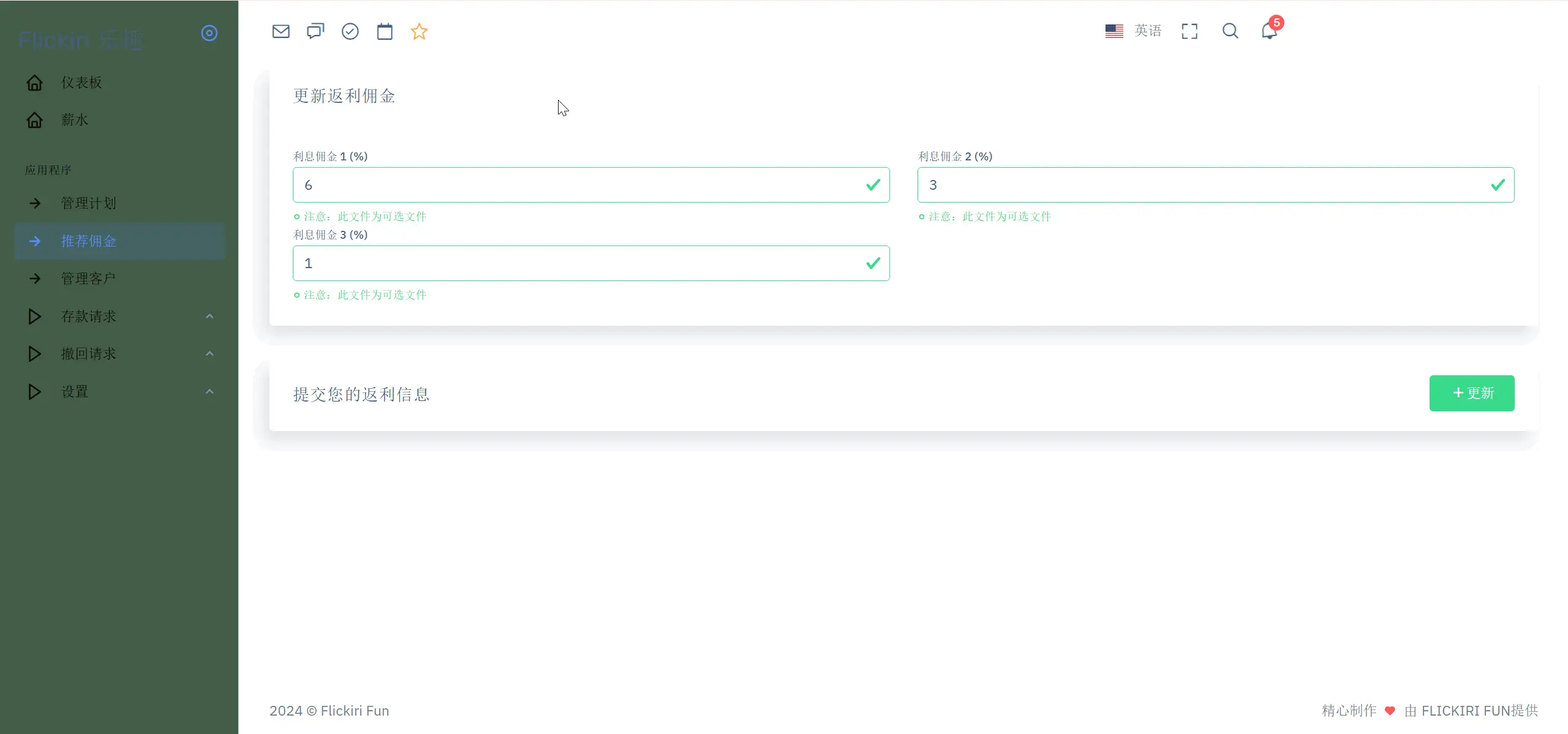Viewport: 1568px width, 734px height.
Task: Open 管理计划 in the sidebar
Action: coord(88,203)
